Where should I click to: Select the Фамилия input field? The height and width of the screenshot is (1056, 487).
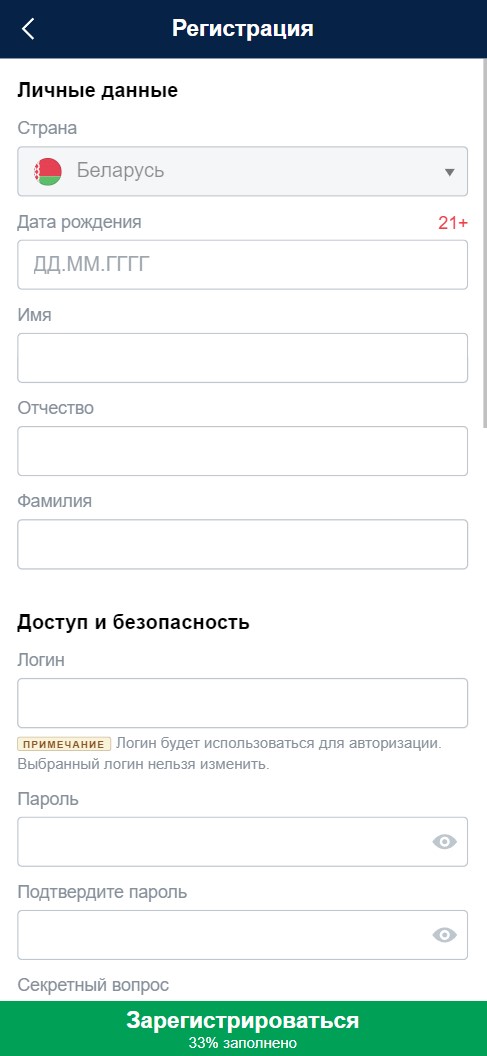pos(242,544)
